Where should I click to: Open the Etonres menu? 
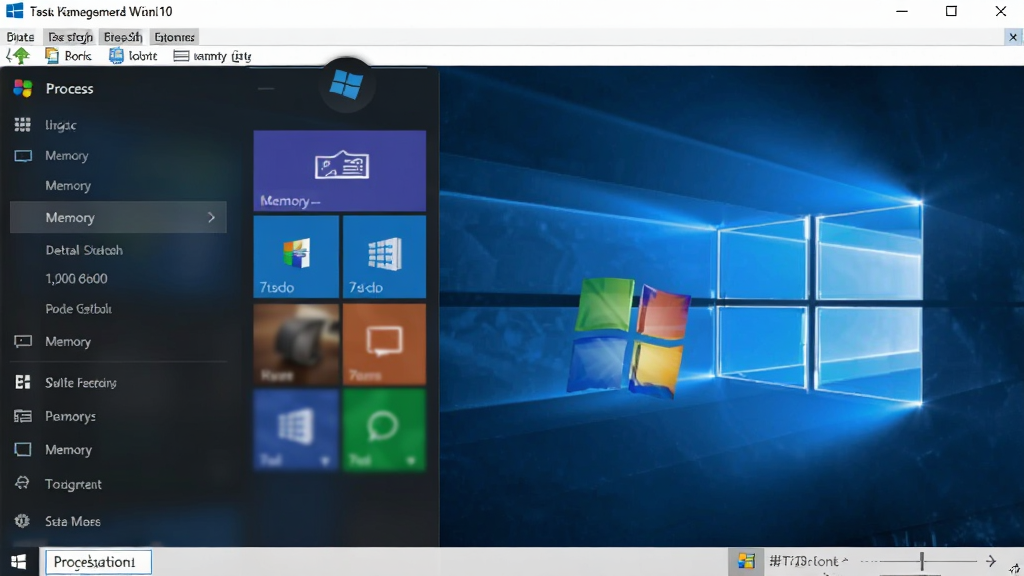(174, 37)
